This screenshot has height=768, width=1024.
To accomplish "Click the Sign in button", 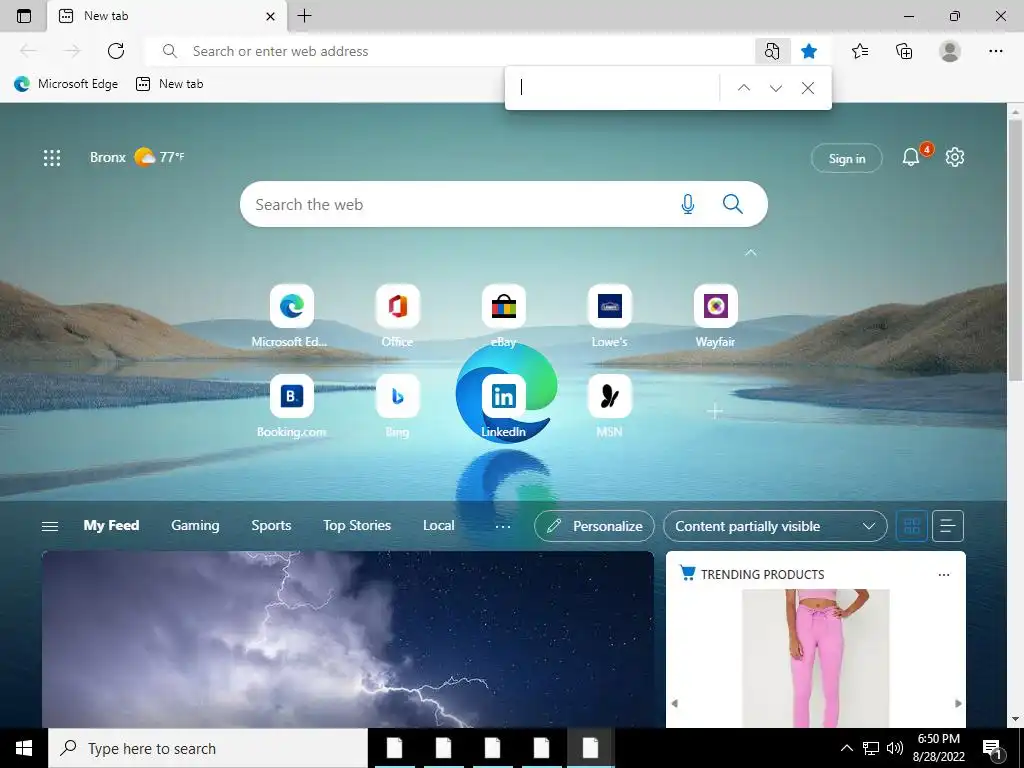I will [x=846, y=158].
